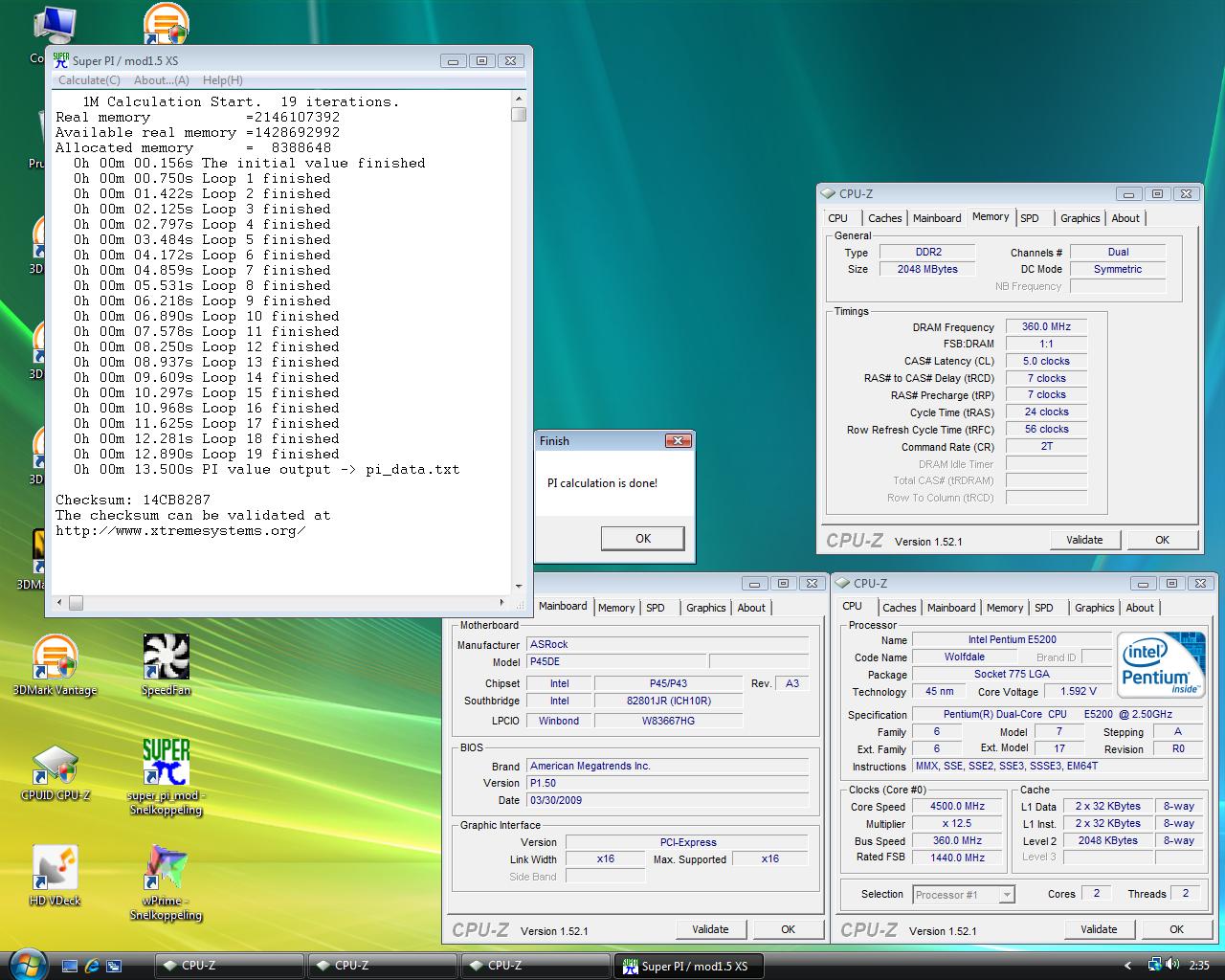Select Mainboard tab in CPU-Z Memory window
This screenshot has height=980, width=1225.
[936, 218]
